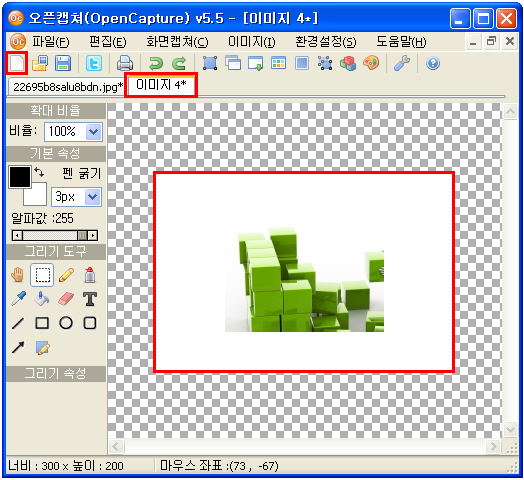This screenshot has width=524, height=480.
Task: Select the Eraser tool
Action: coord(66,299)
